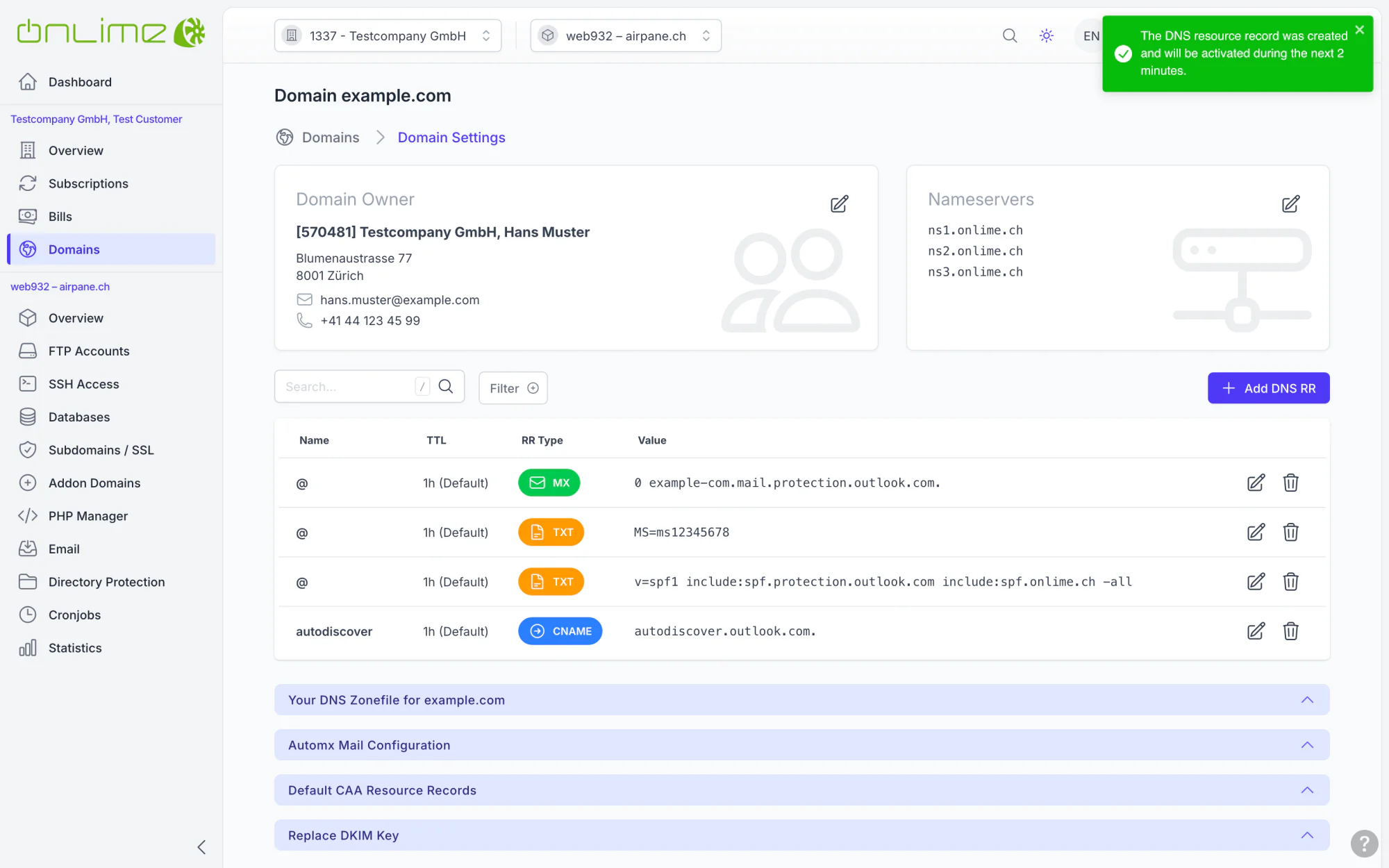
Task: Open the global search magnifier in header
Action: tap(1010, 35)
